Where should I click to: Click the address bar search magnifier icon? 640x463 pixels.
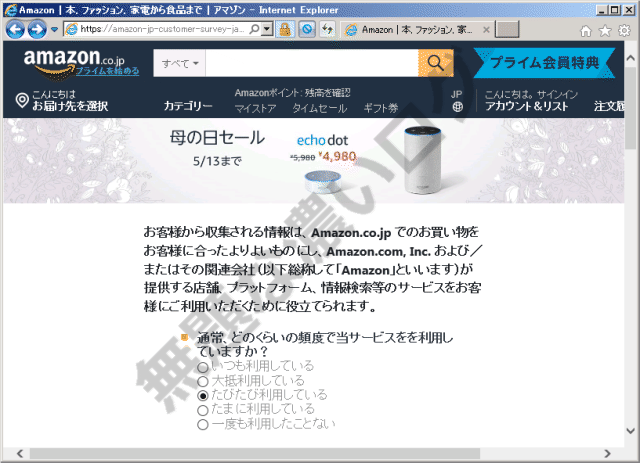[254, 29]
